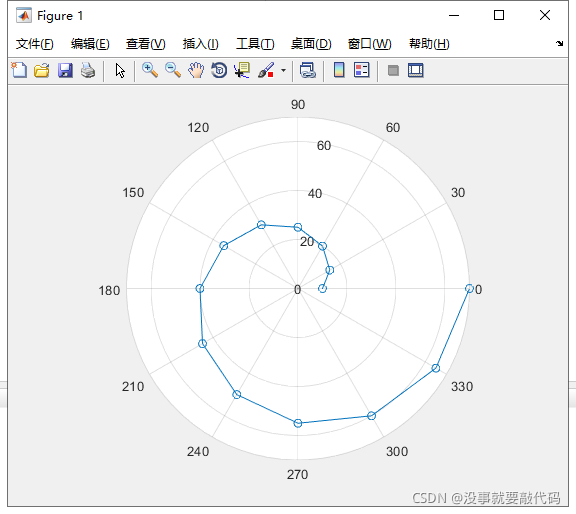This screenshot has height=514, width=576.
Task: Click the Figure 1 title text
Action: 60,15
